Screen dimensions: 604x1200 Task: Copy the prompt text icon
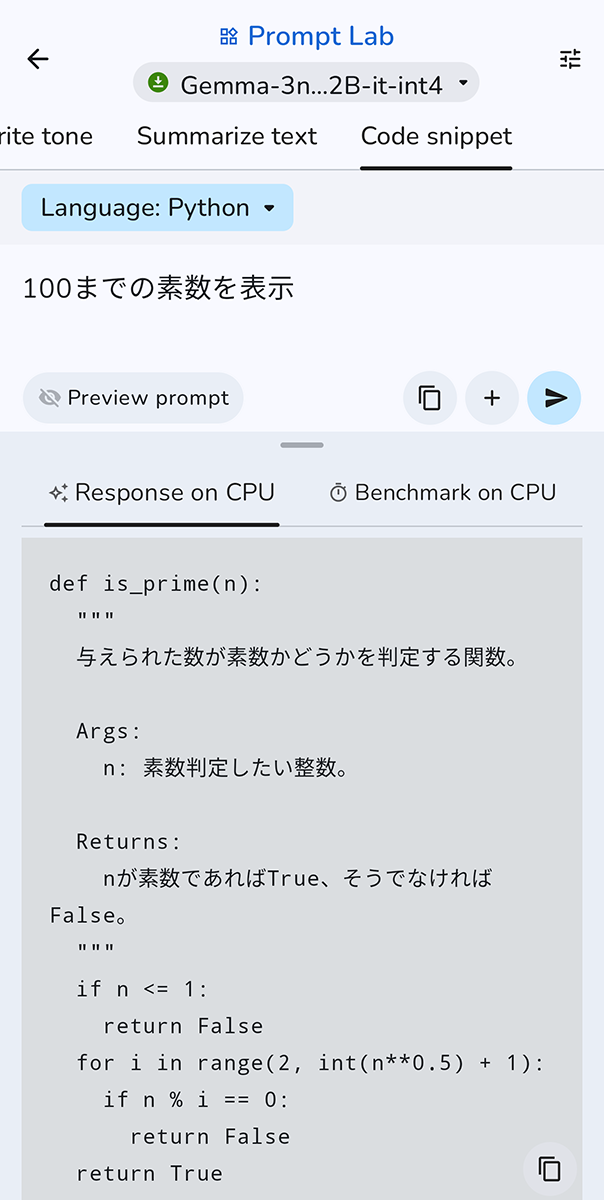pos(430,398)
